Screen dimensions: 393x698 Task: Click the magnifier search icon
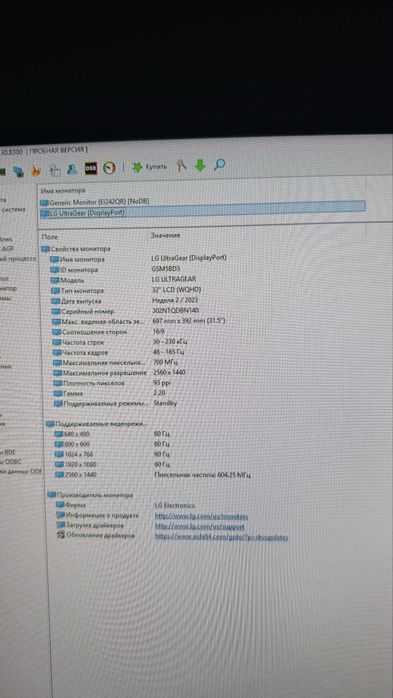point(219,165)
